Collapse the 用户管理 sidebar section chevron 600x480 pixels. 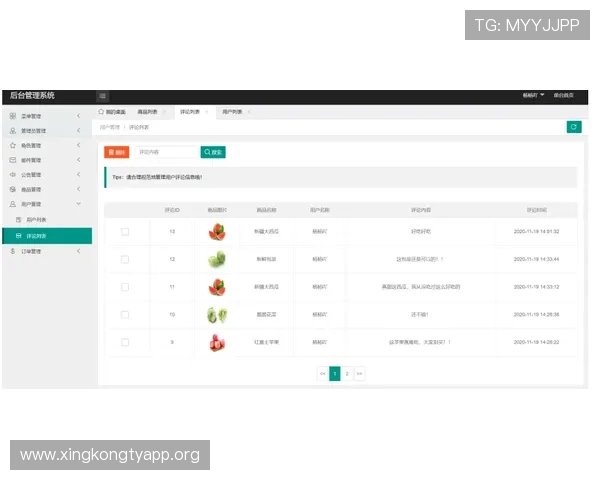coord(79,203)
